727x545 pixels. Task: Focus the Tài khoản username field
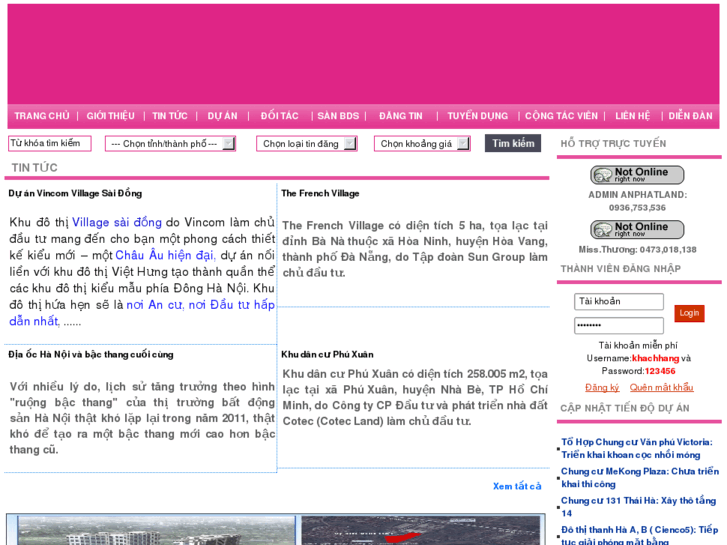coord(619,301)
